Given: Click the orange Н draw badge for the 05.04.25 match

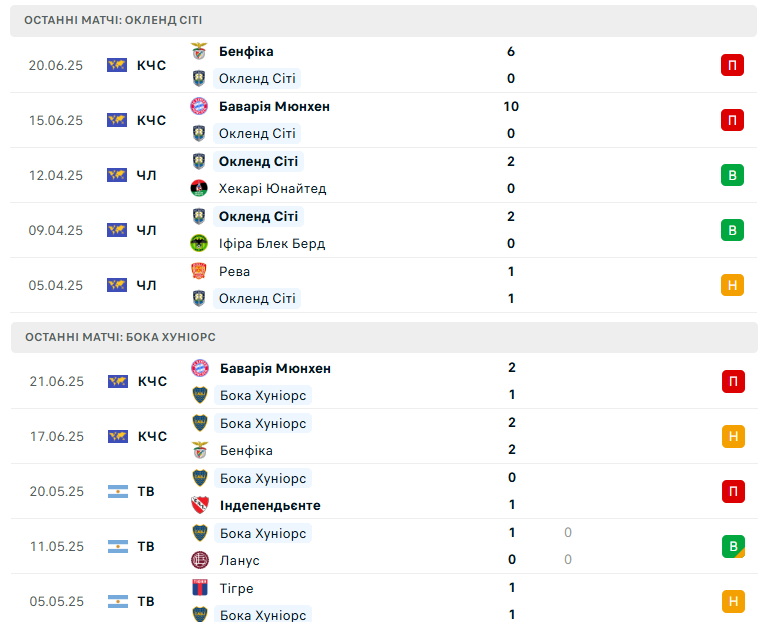Looking at the screenshot, I should click(x=732, y=285).
